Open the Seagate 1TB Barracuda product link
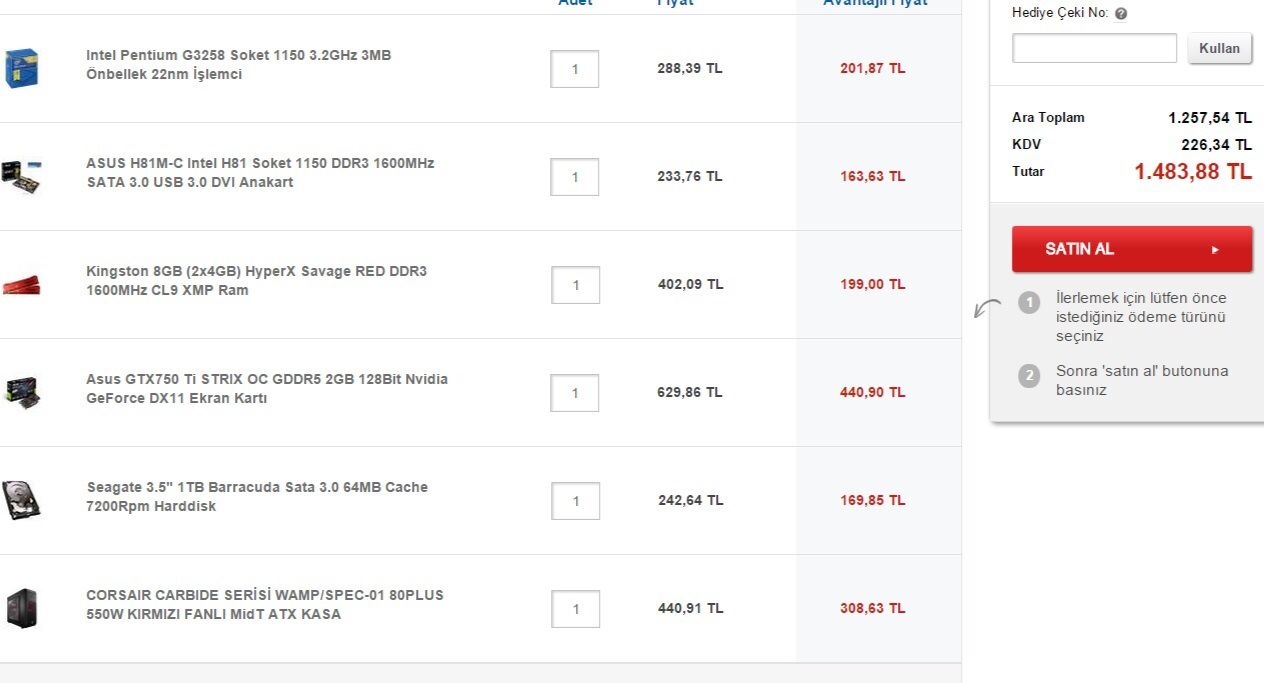Image resolution: width=1264 pixels, height=683 pixels. coord(256,497)
